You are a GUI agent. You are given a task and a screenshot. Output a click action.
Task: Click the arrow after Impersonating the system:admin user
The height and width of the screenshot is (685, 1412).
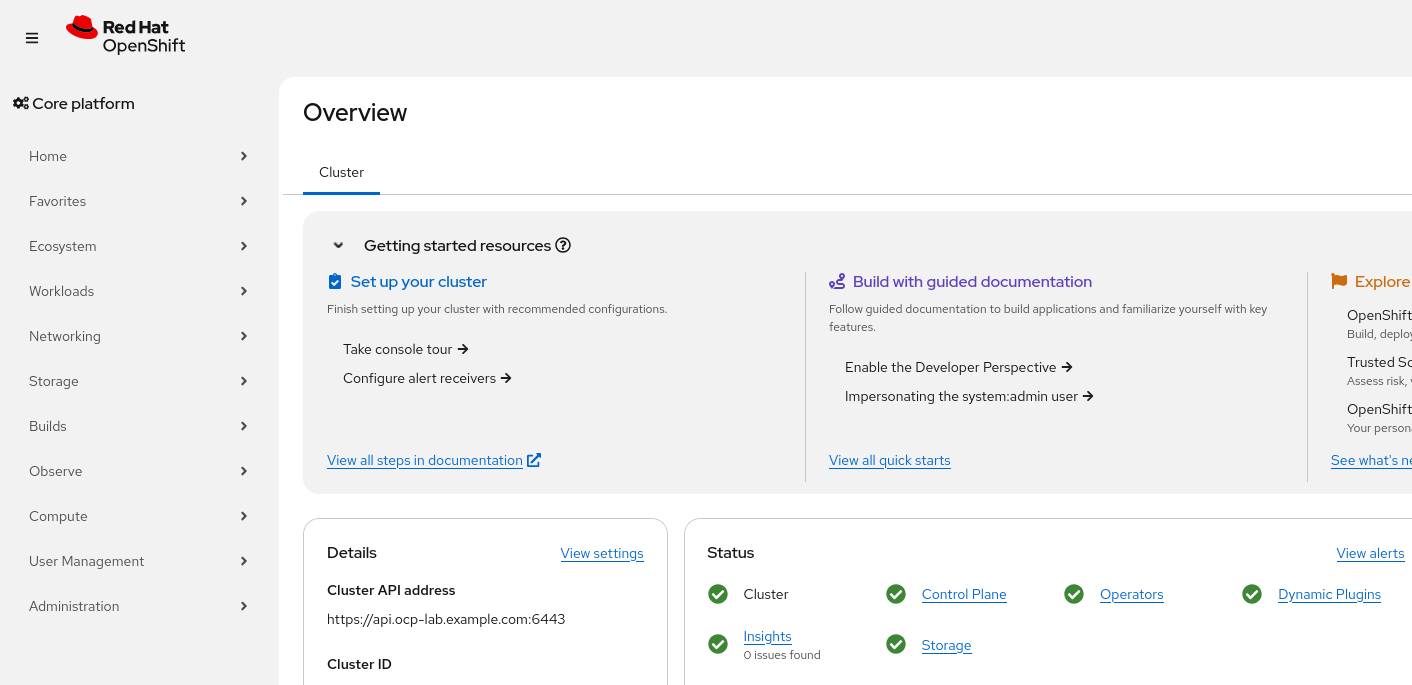pos(1088,396)
